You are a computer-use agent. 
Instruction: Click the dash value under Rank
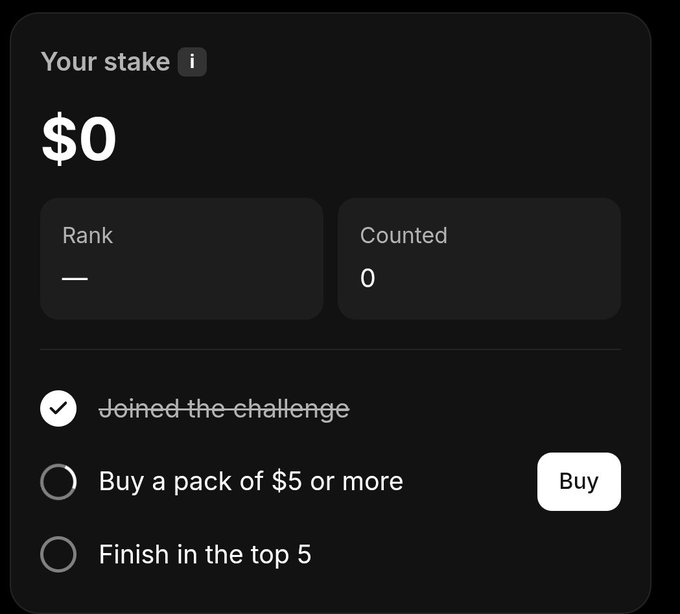tap(75, 278)
